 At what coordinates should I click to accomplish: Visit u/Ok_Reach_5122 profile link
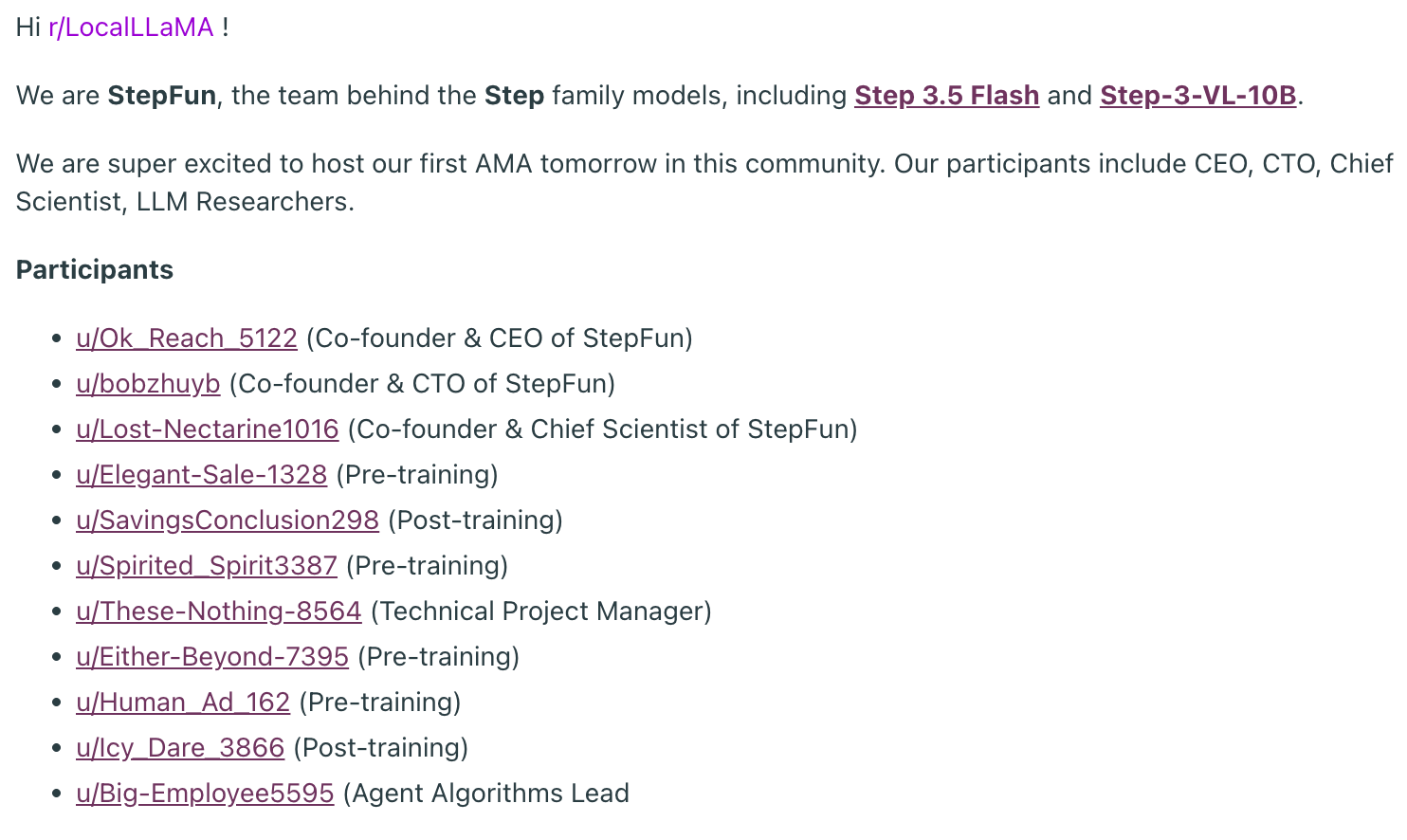(187, 338)
